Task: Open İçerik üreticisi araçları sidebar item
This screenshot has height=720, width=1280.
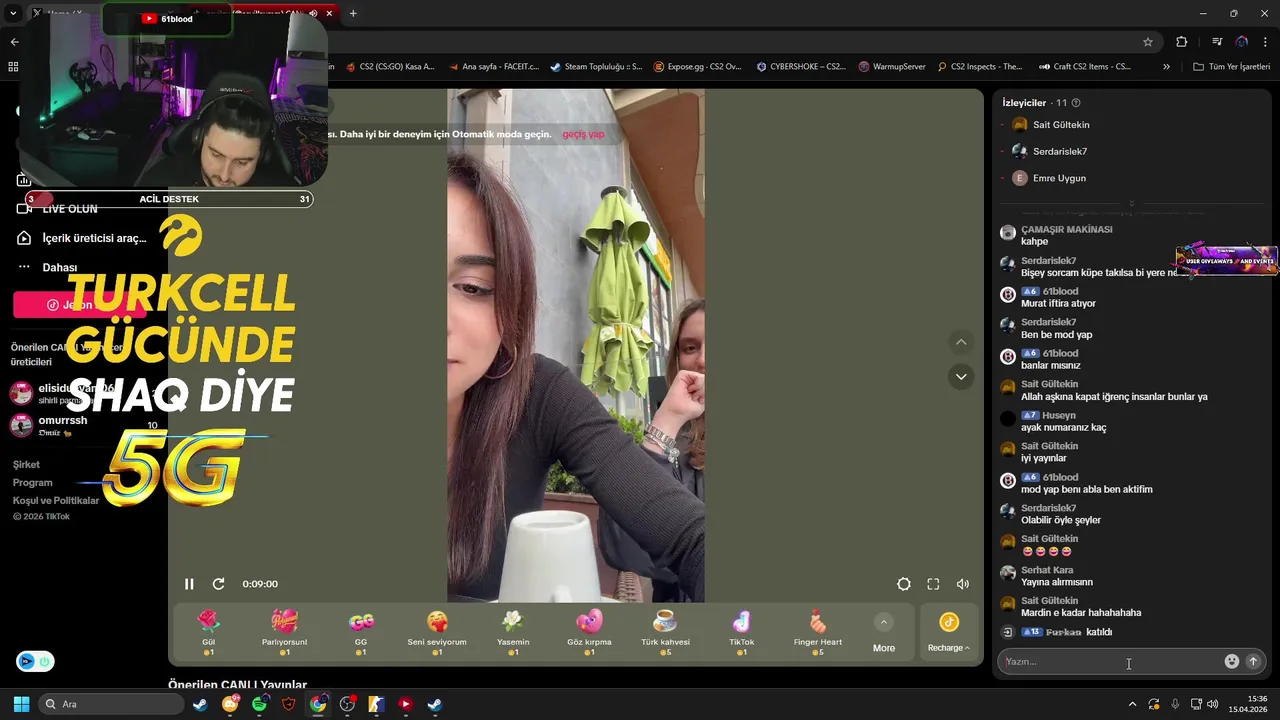Action: pos(82,238)
